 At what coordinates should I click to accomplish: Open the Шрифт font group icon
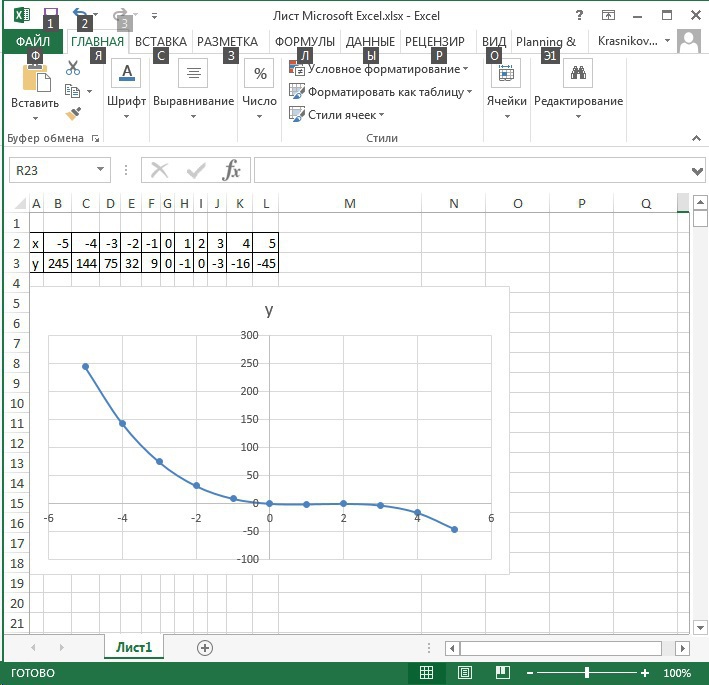click(x=126, y=73)
